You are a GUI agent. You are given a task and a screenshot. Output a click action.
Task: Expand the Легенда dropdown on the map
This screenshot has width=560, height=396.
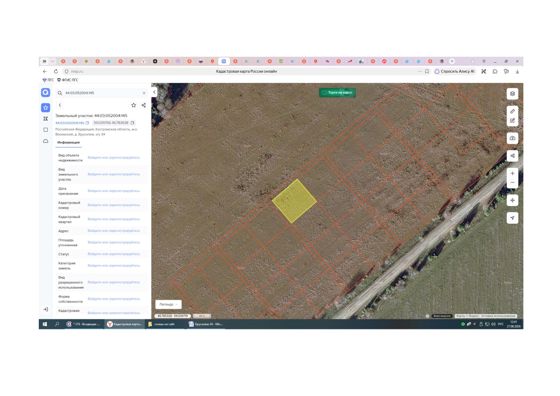click(x=168, y=304)
